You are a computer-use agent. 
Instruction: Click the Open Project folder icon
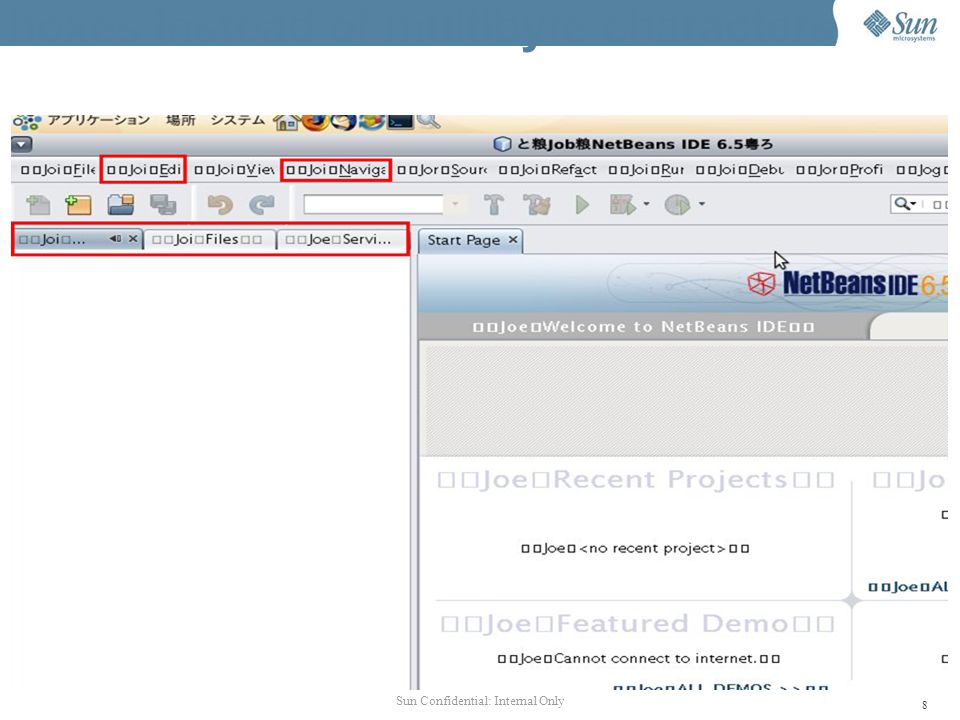point(121,204)
